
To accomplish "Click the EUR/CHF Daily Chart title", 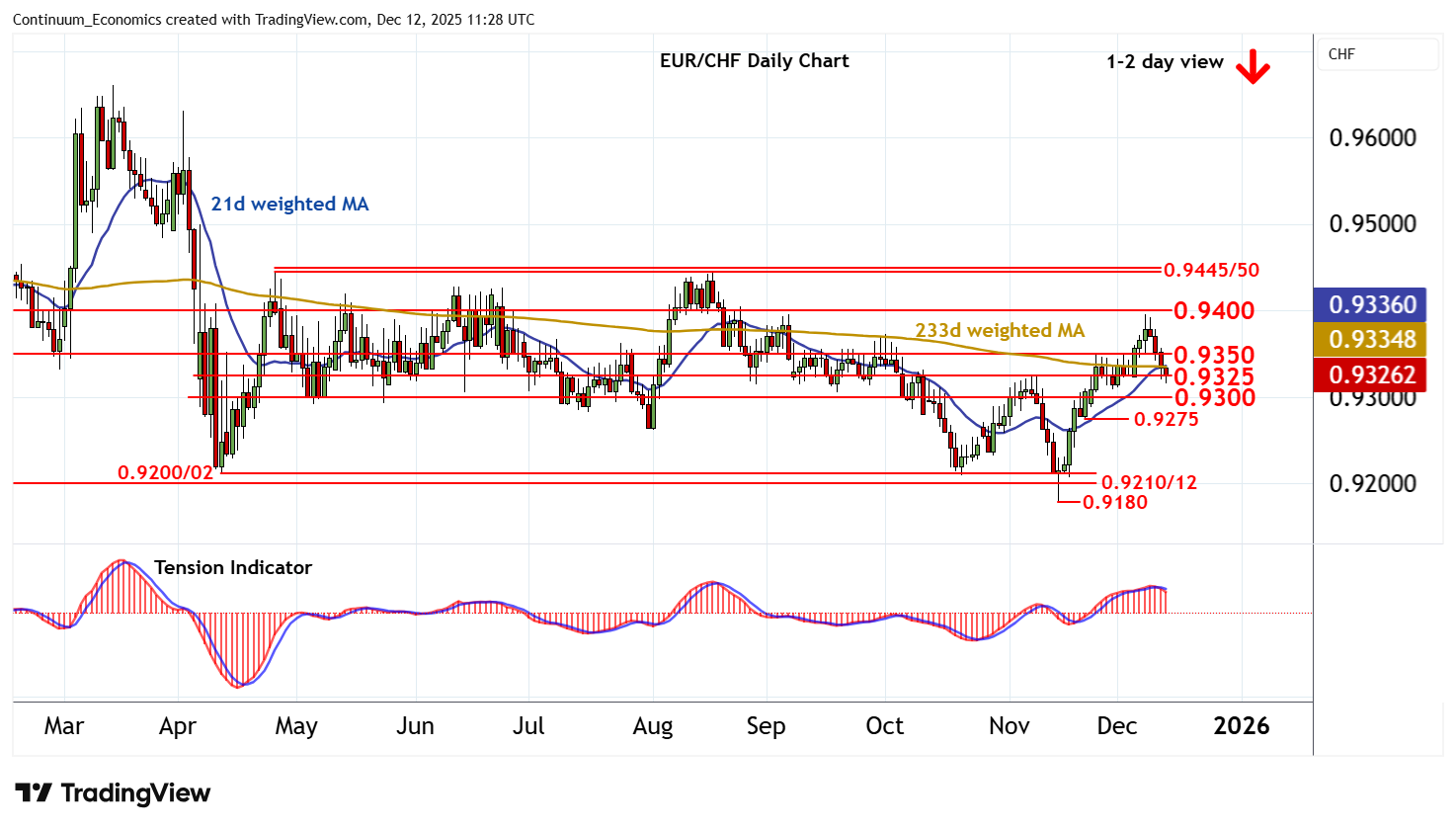I will pos(754,60).
